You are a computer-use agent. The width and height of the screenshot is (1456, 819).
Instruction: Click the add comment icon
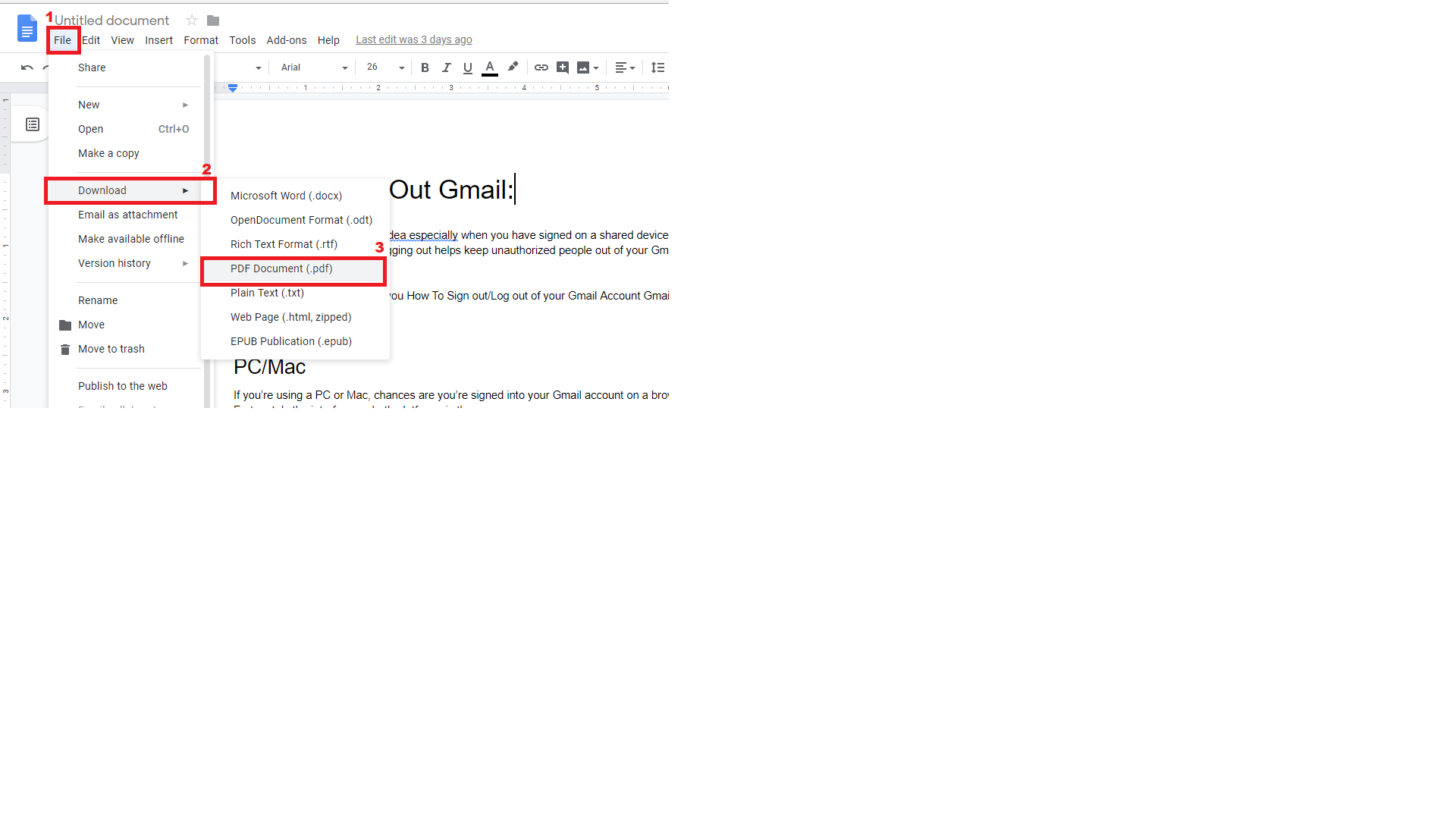[x=563, y=67]
